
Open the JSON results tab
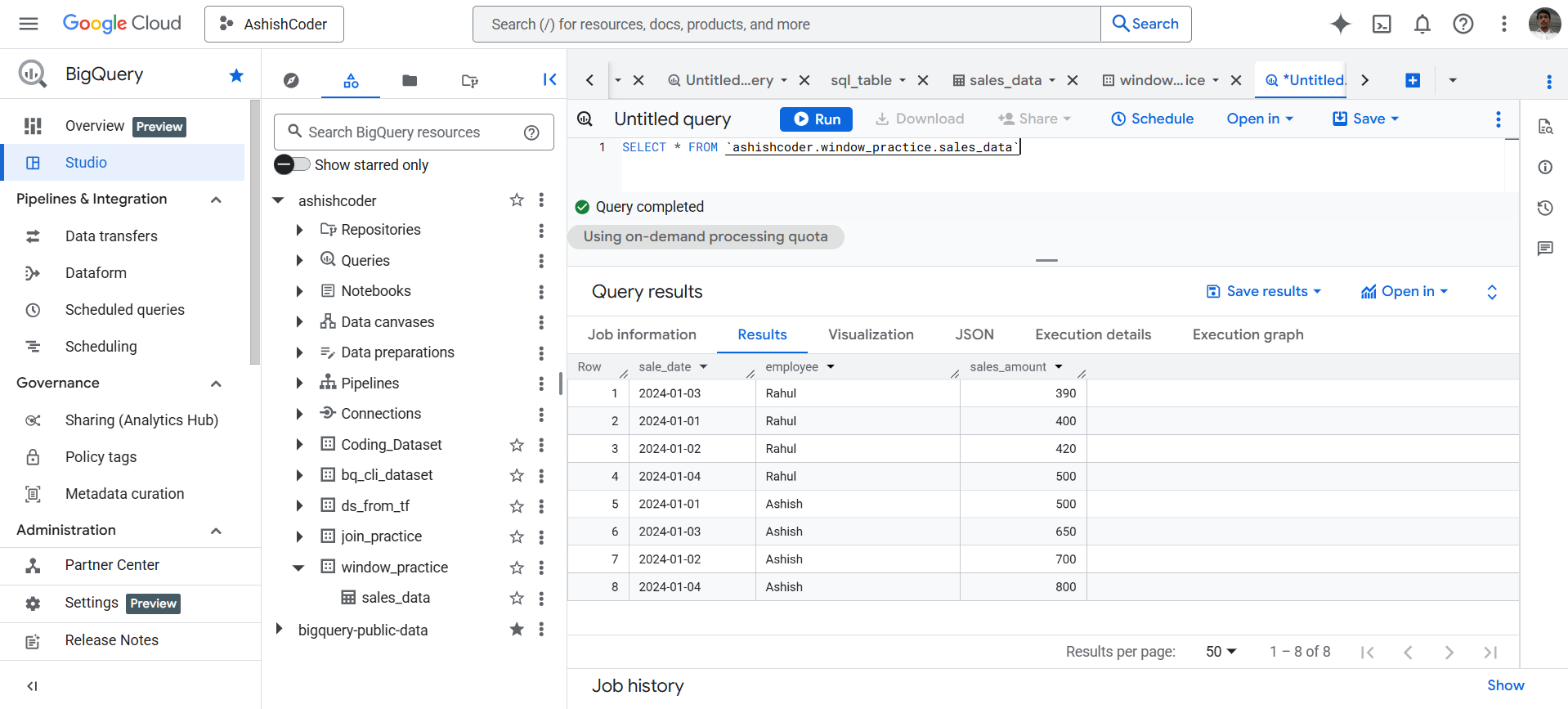(974, 334)
